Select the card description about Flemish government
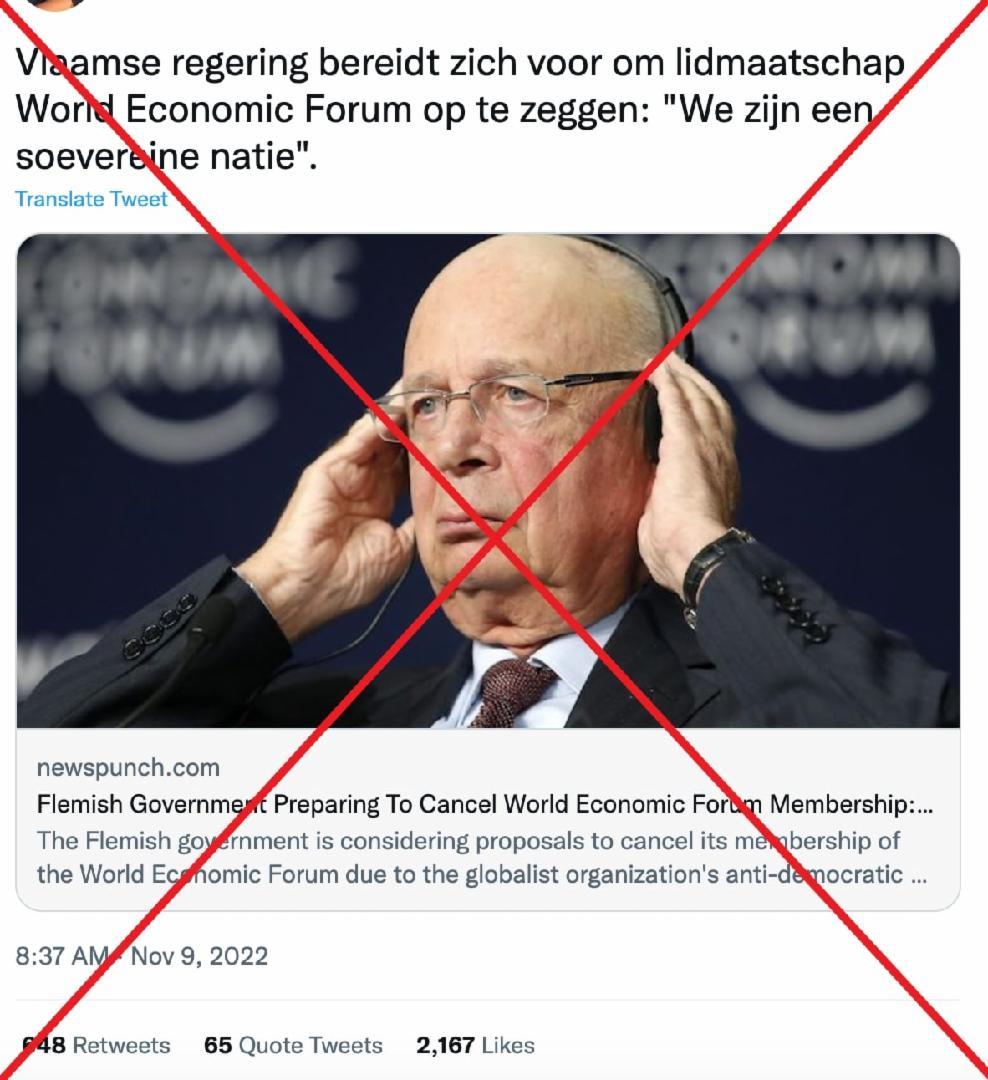This screenshot has height=1080, width=988. click(482, 857)
